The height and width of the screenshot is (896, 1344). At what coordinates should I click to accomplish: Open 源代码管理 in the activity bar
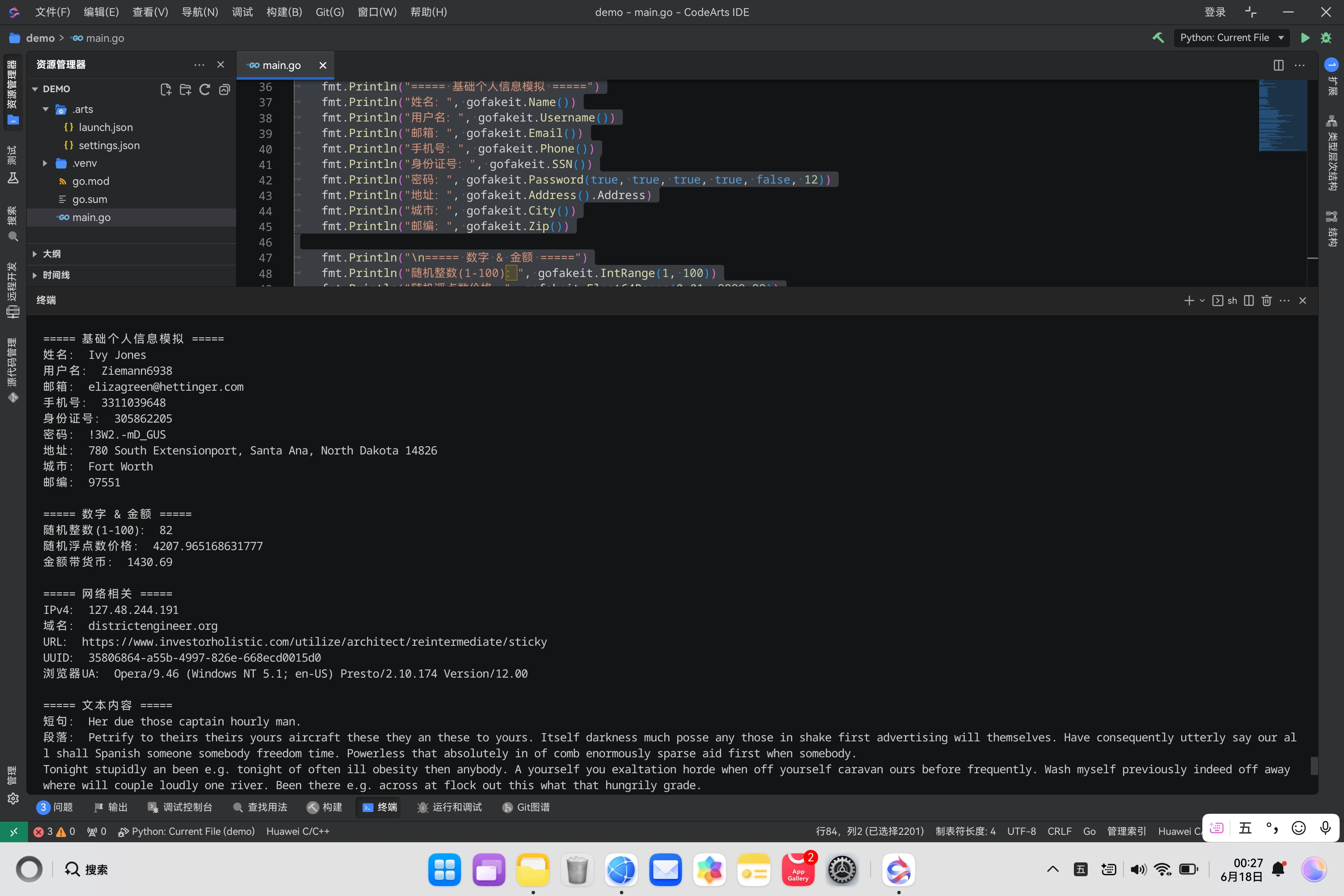12,370
